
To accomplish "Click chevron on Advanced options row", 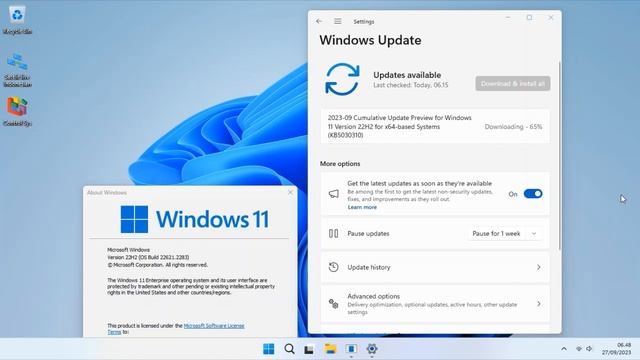I will click(x=539, y=304).
